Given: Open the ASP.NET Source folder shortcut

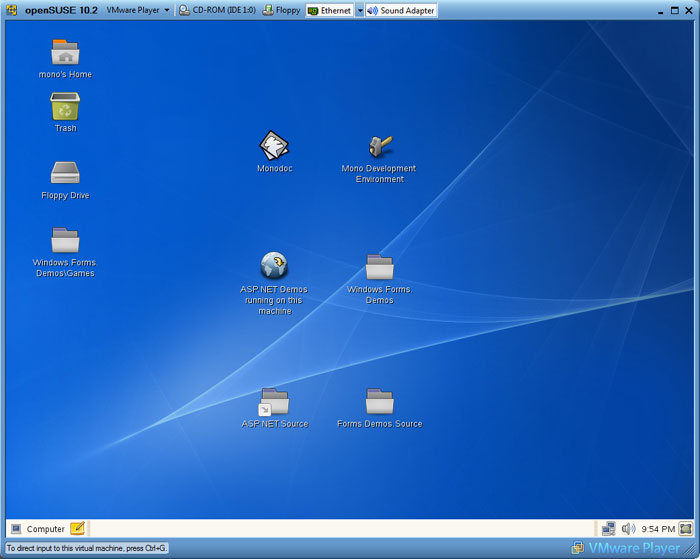Looking at the screenshot, I should 273,402.
